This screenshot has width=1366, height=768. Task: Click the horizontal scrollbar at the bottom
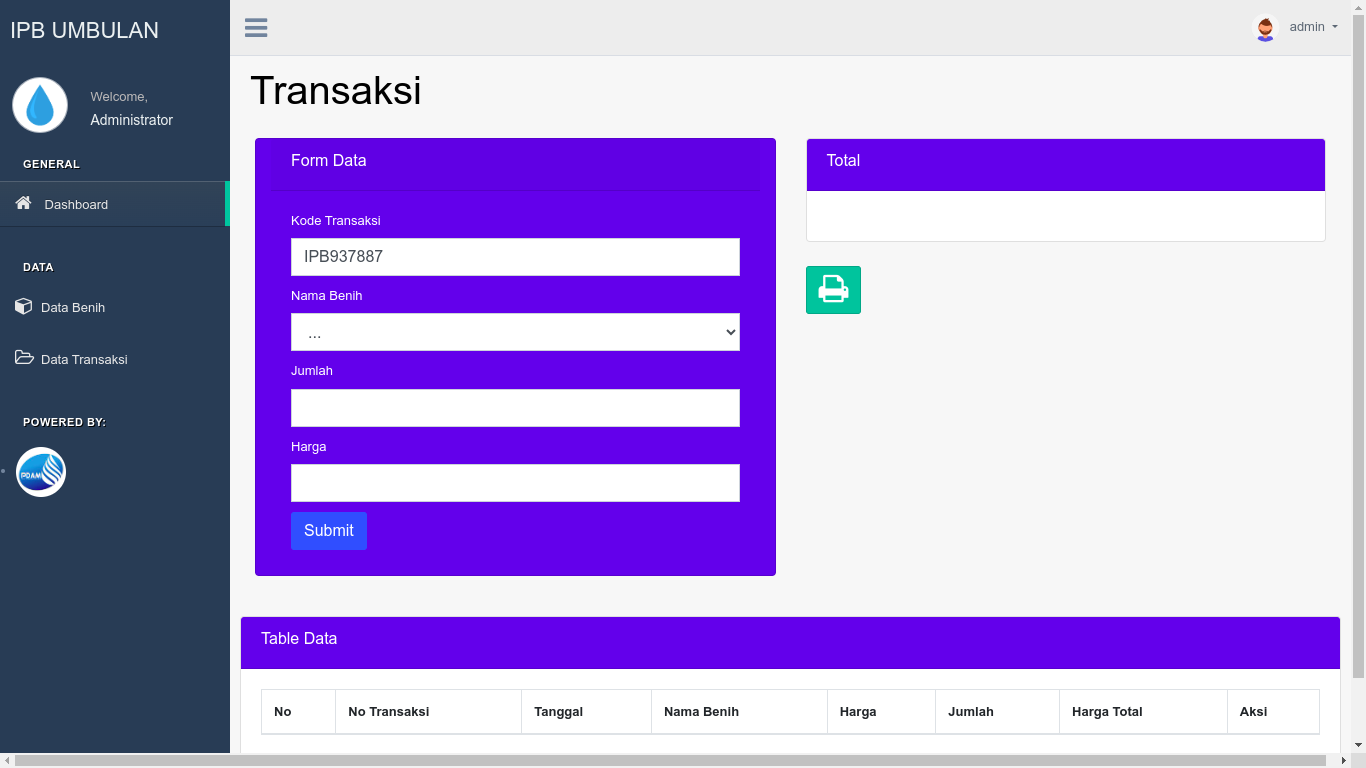point(670,761)
